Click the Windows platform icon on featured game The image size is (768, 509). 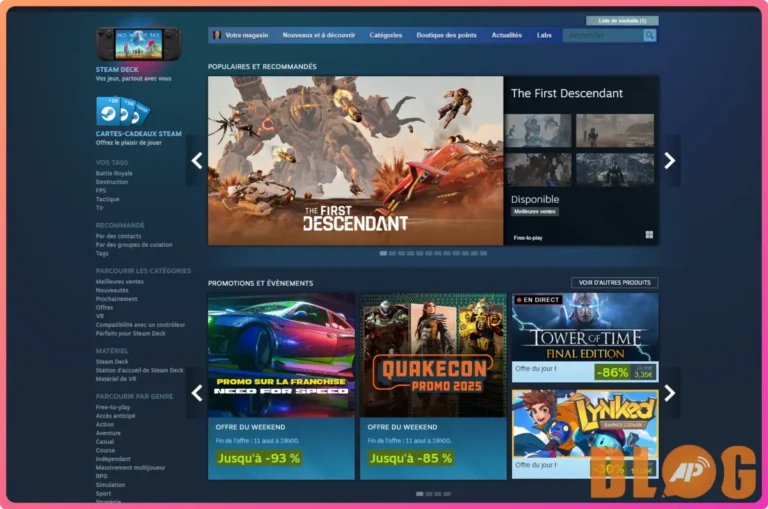[x=649, y=235]
